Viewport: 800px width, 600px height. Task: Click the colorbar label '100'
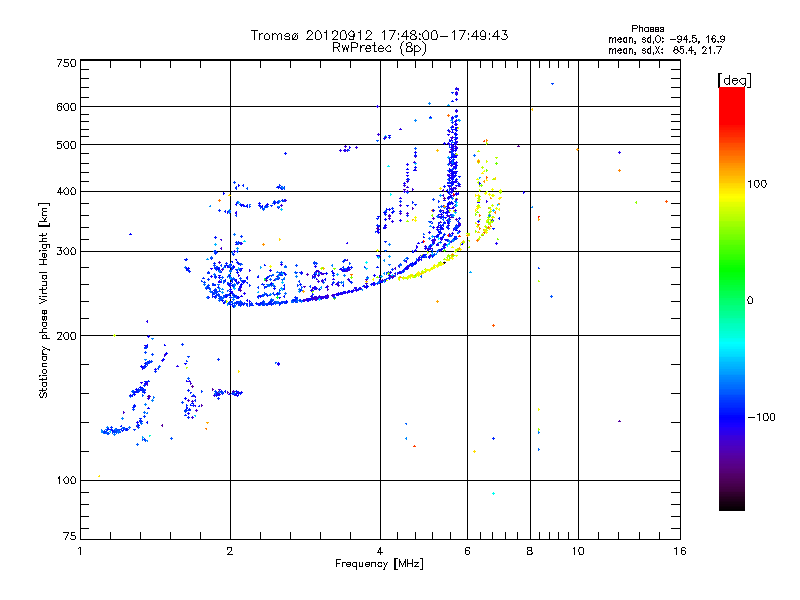[757, 184]
